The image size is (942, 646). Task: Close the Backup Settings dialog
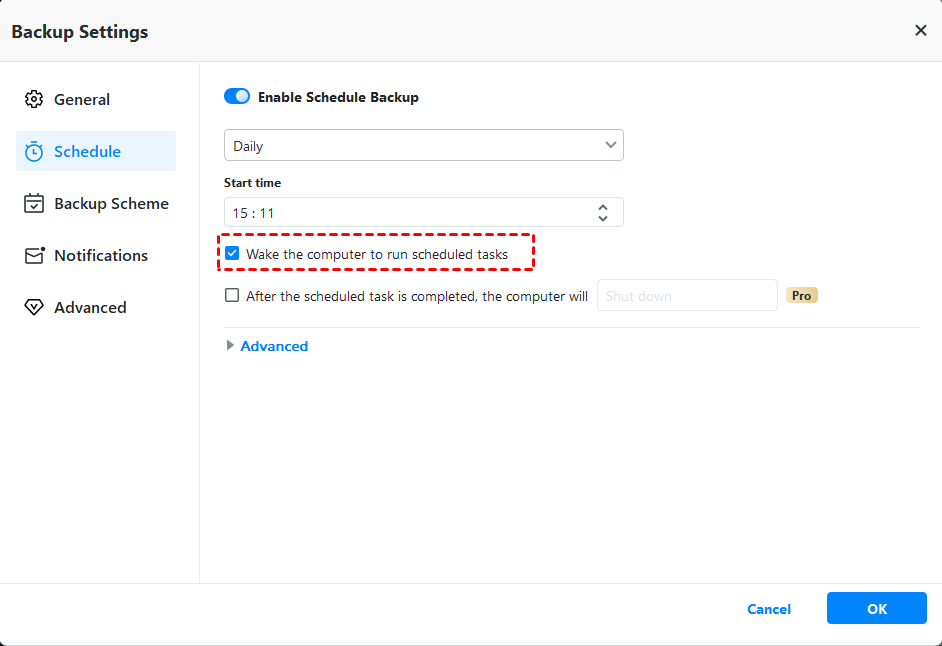tap(920, 31)
